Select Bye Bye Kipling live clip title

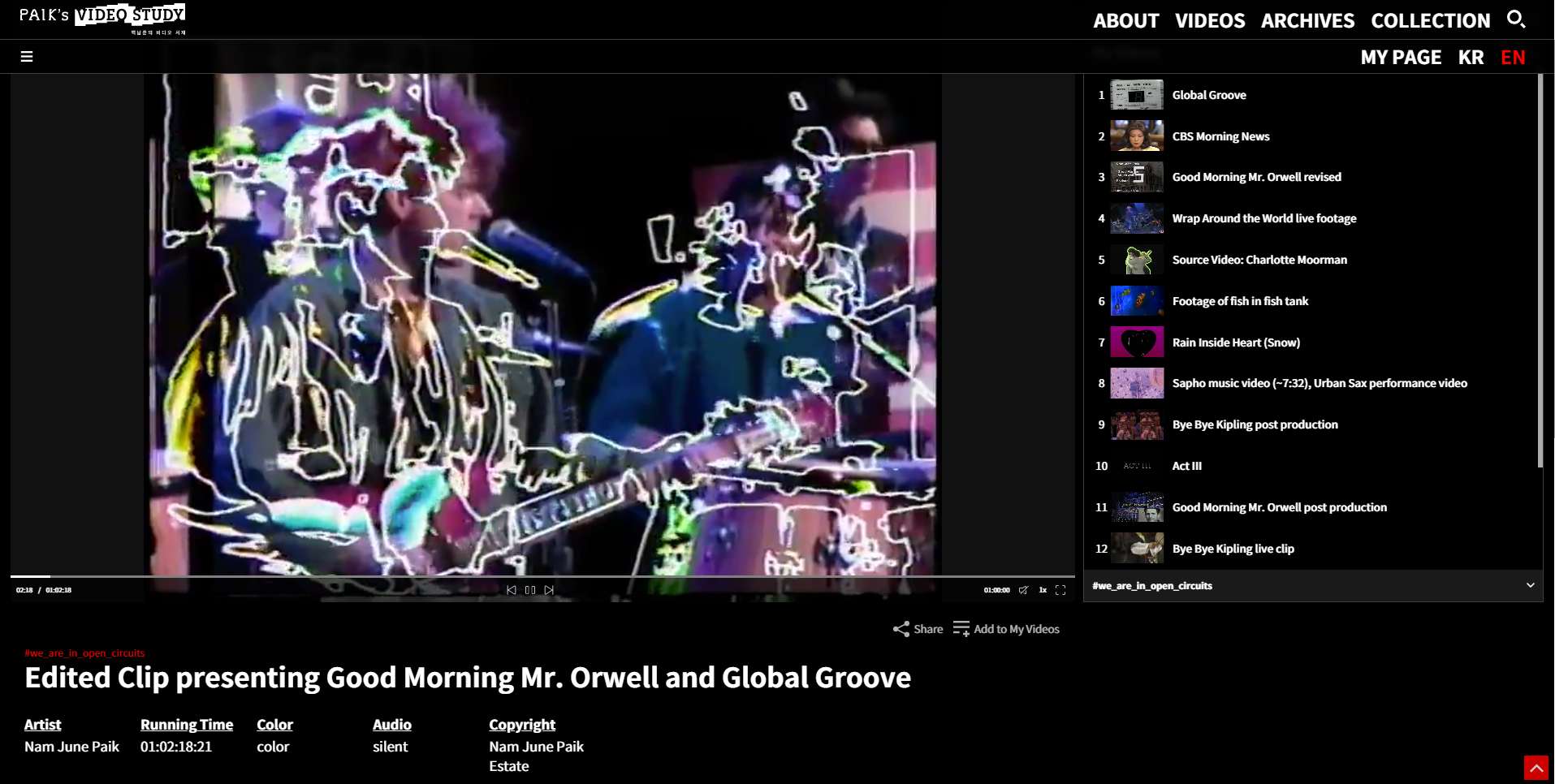[1233, 549]
